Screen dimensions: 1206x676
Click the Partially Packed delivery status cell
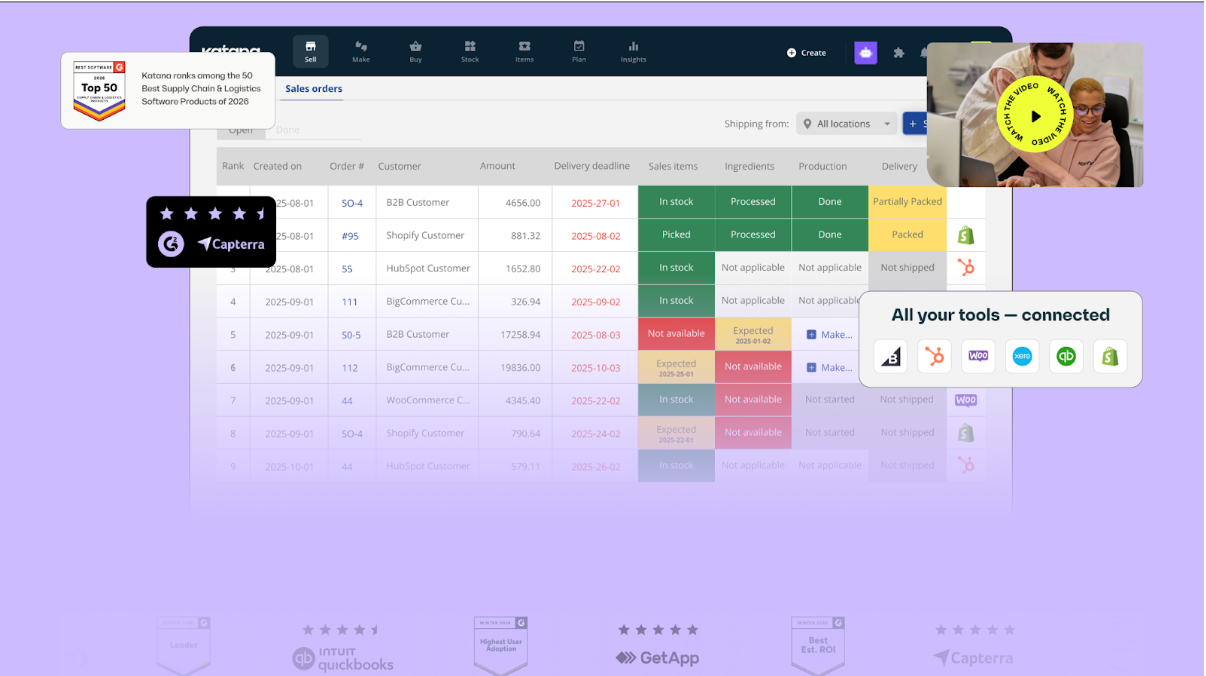coord(907,202)
